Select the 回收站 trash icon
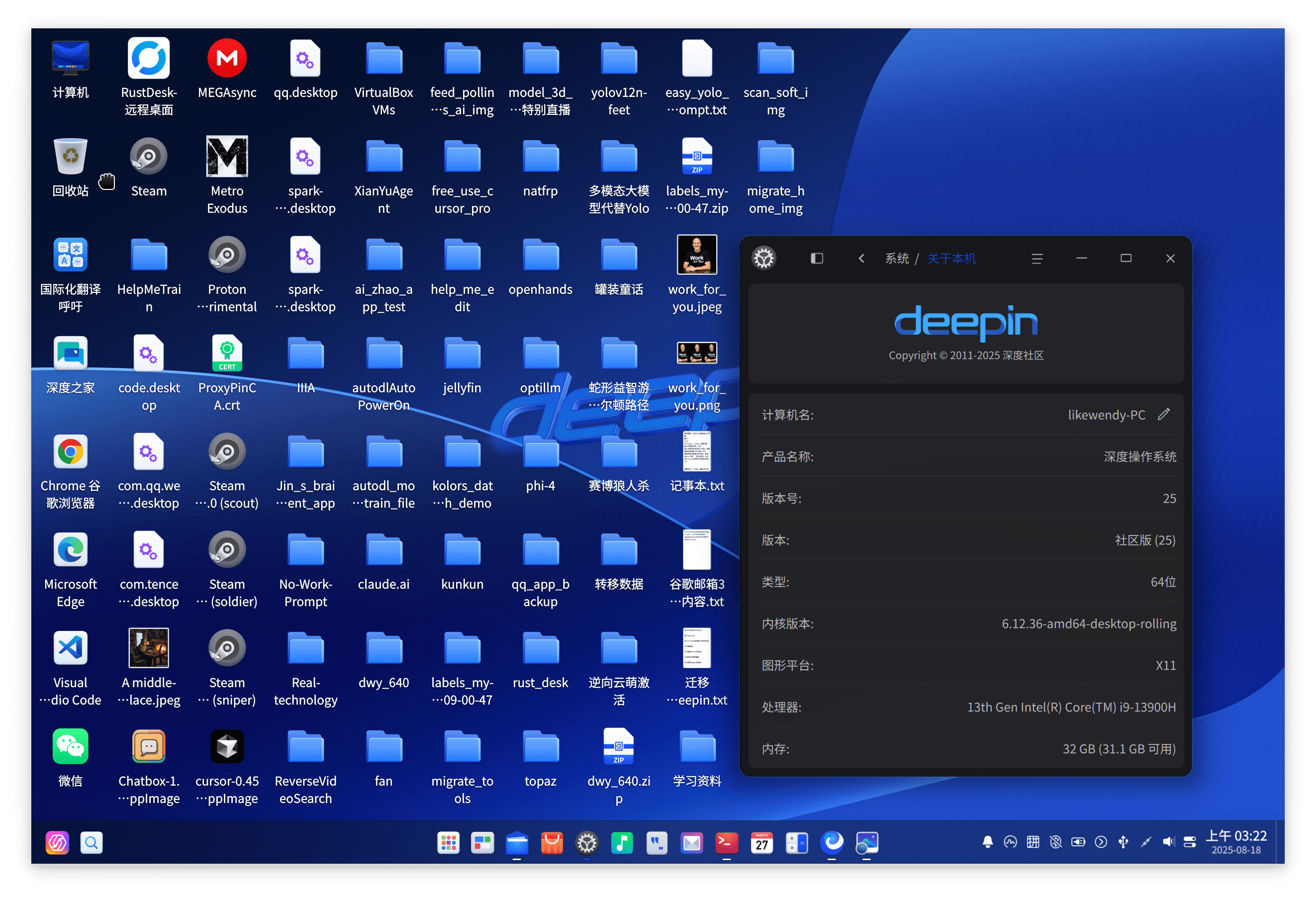 click(70, 168)
